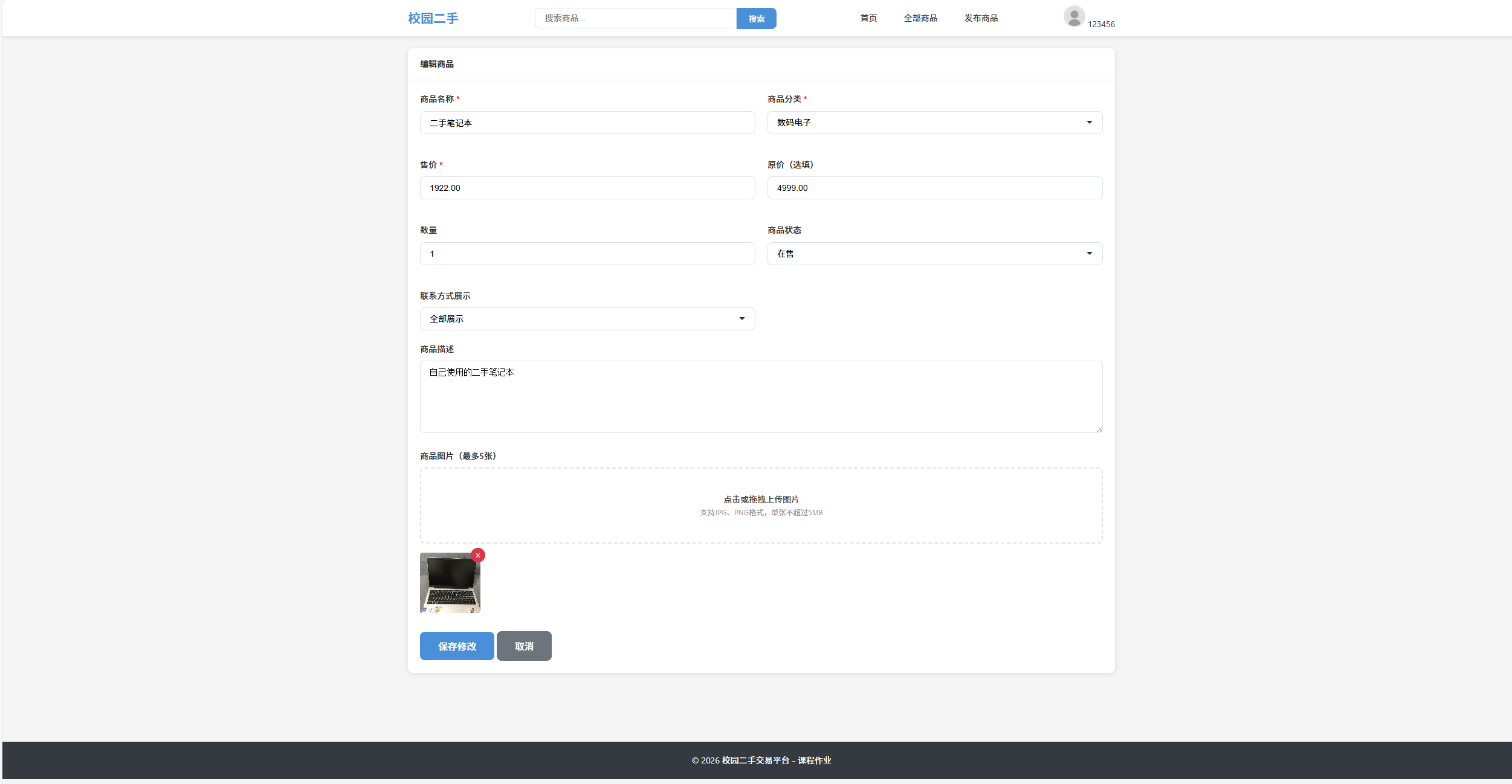This screenshot has height=784, width=1512.
Task: Click the 商品描述 description textarea
Action: tap(760, 397)
